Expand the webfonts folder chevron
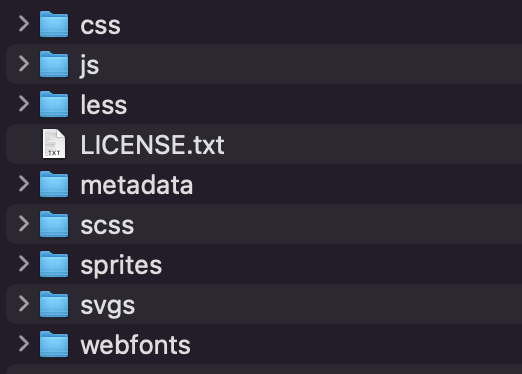Image resolution: width=522 pixels, height=374 pixels. click(x=24, y=344)
